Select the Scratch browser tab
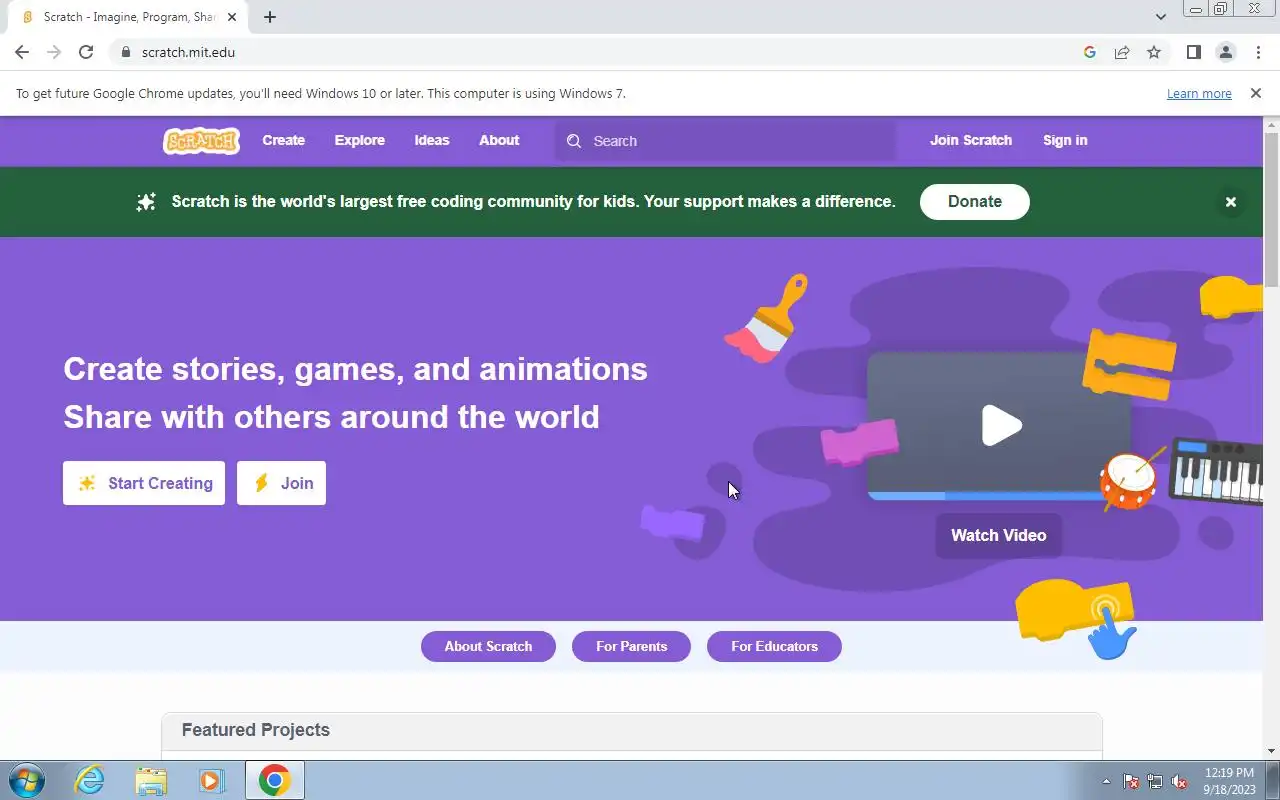 click(x=126, y=17)
